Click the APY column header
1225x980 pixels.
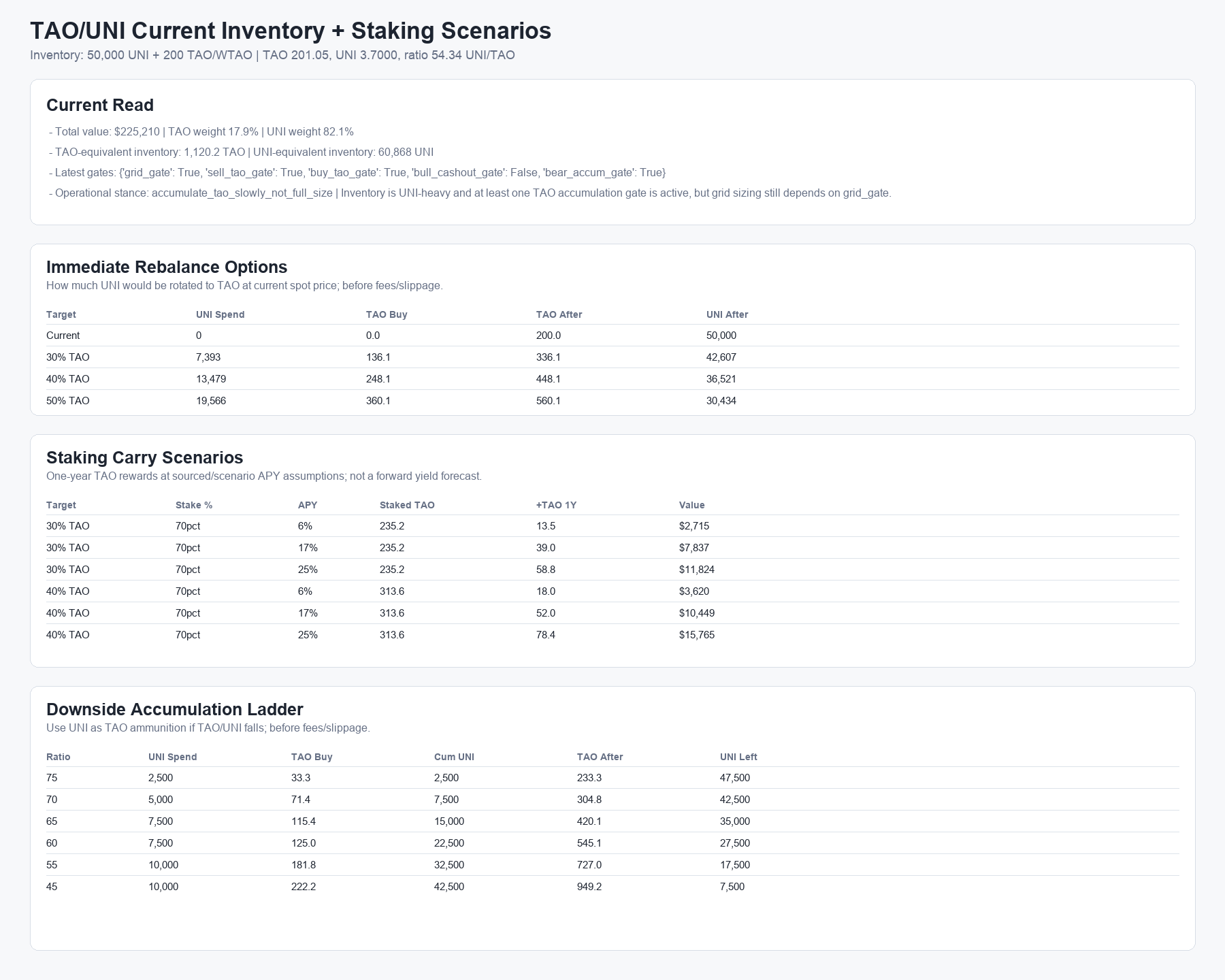click(x=308, y=505)
